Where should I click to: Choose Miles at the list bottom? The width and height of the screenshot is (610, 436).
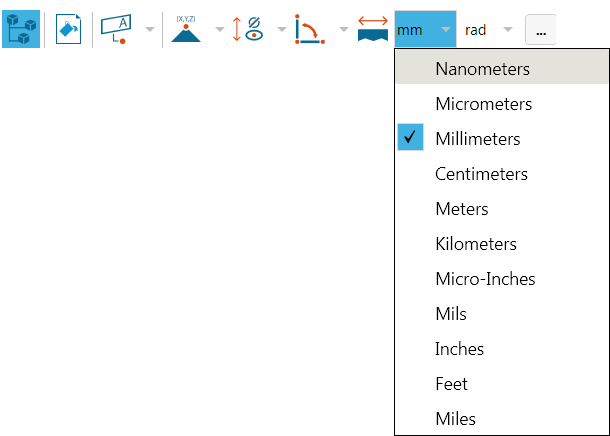[455, 419]
